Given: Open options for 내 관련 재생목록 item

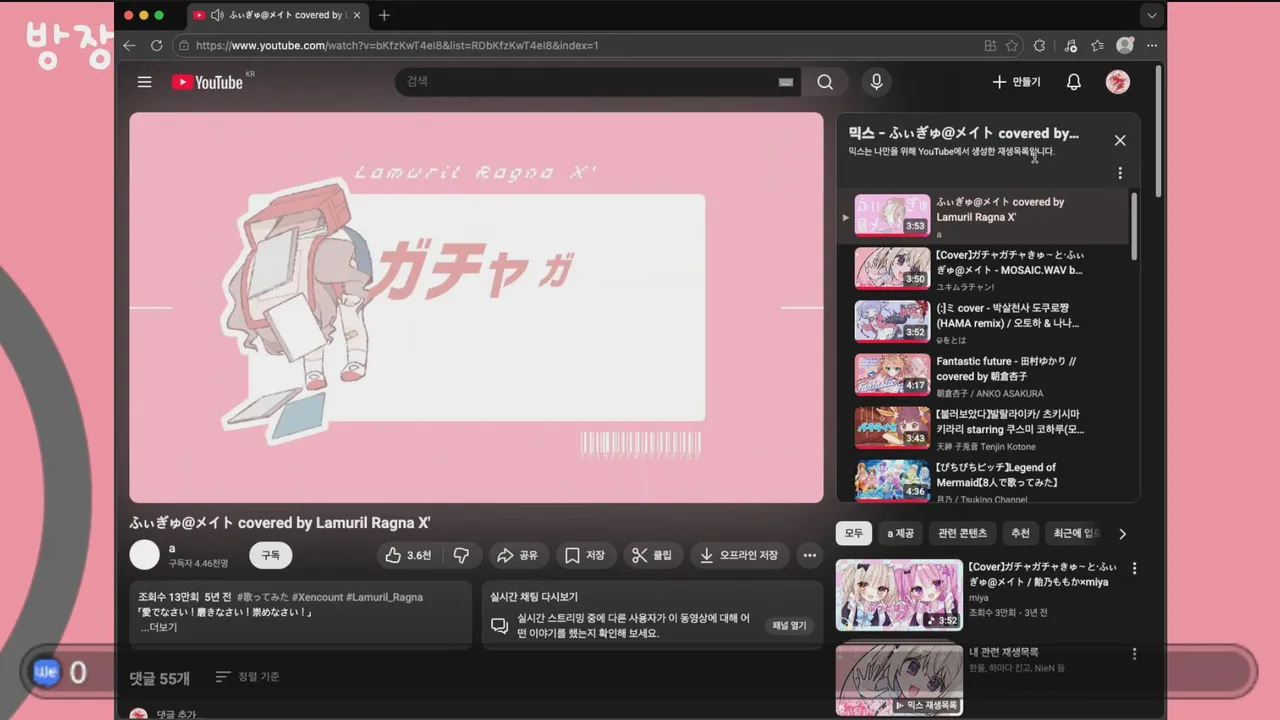Looking at the screenshot, I should coord(1134,654).
